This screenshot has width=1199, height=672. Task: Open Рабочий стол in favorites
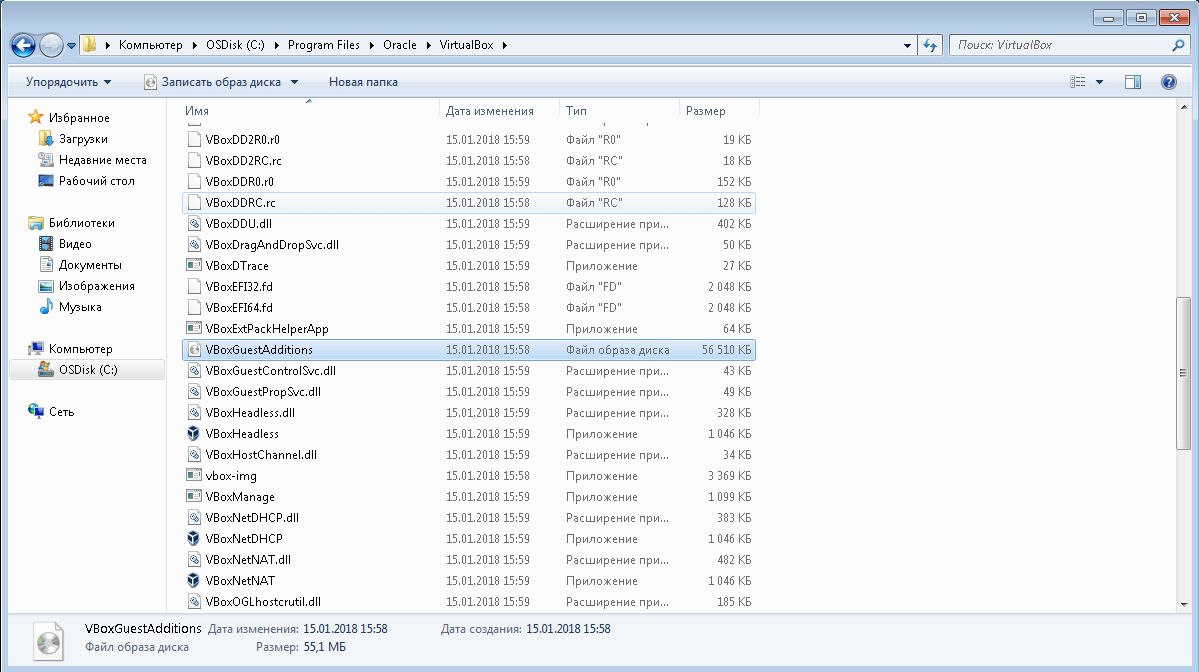(96, 181)
